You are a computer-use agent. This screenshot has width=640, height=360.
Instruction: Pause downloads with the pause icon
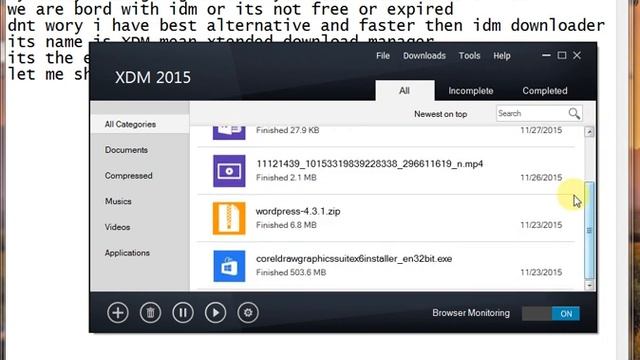[x=183, y=313]
